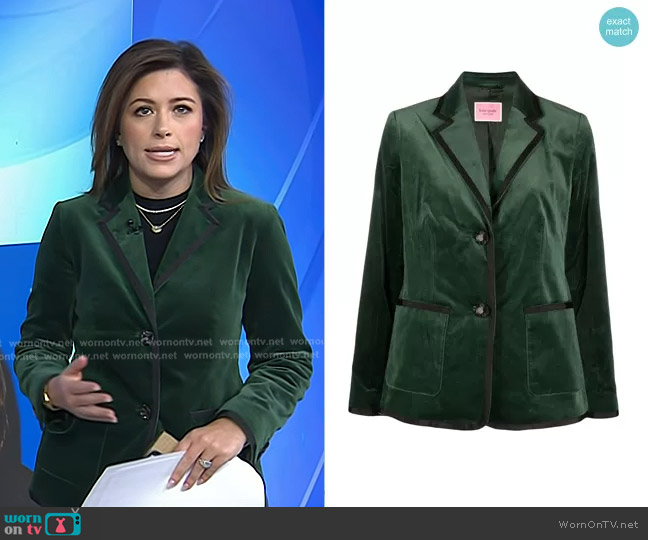Screen dimensions: 648x540
Task: Click the exact match badge
Action: 619,26
